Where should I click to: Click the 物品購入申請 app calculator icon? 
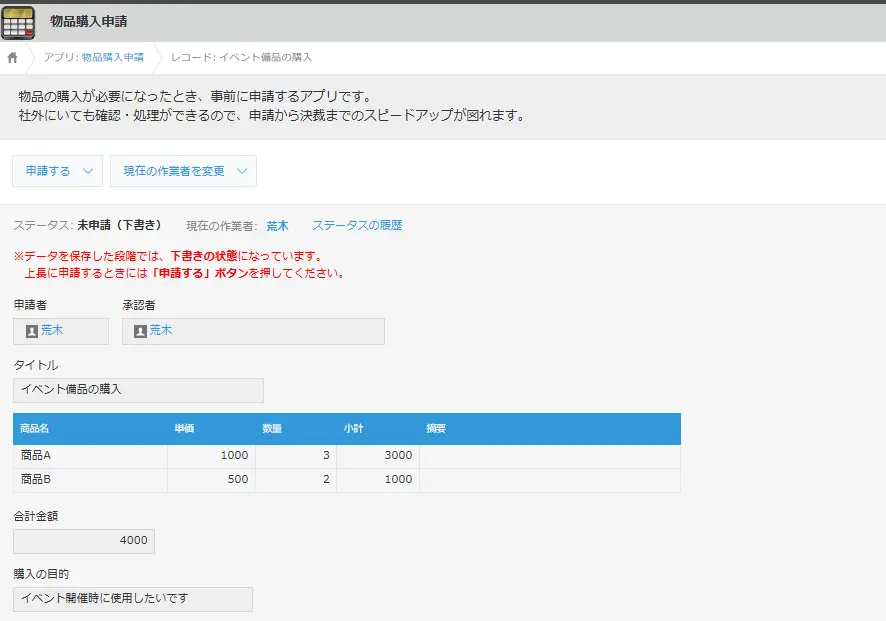(18, 22)
